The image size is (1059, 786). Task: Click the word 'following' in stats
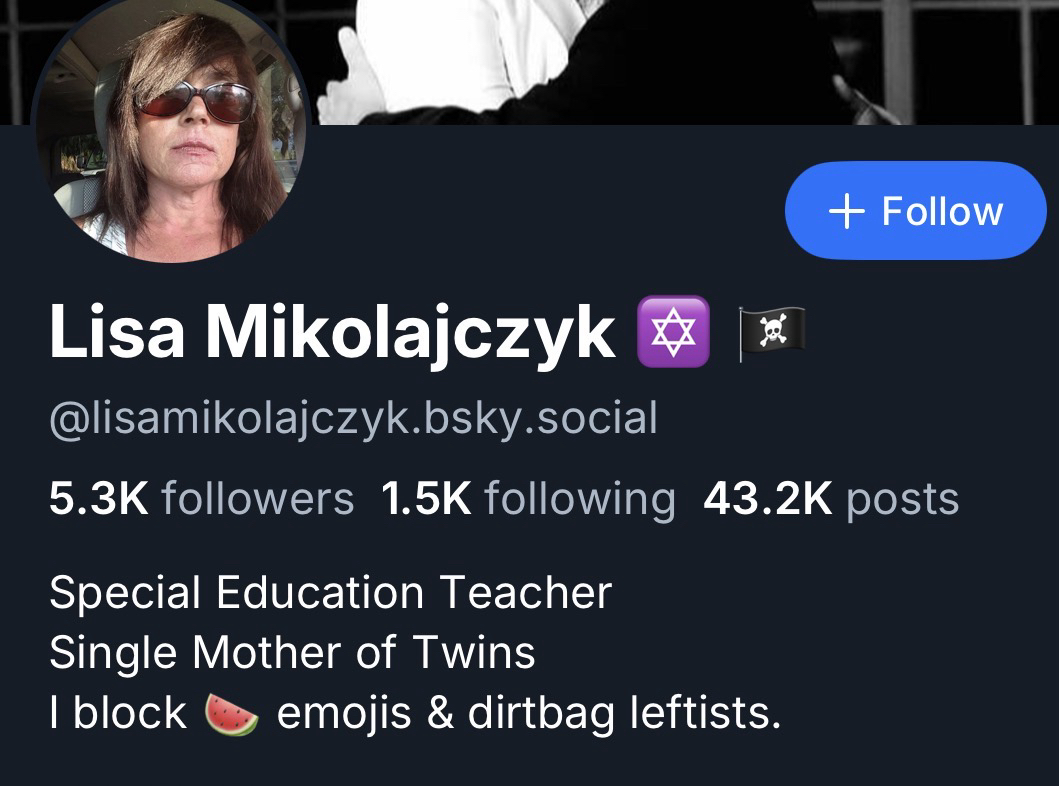point(580,500)
